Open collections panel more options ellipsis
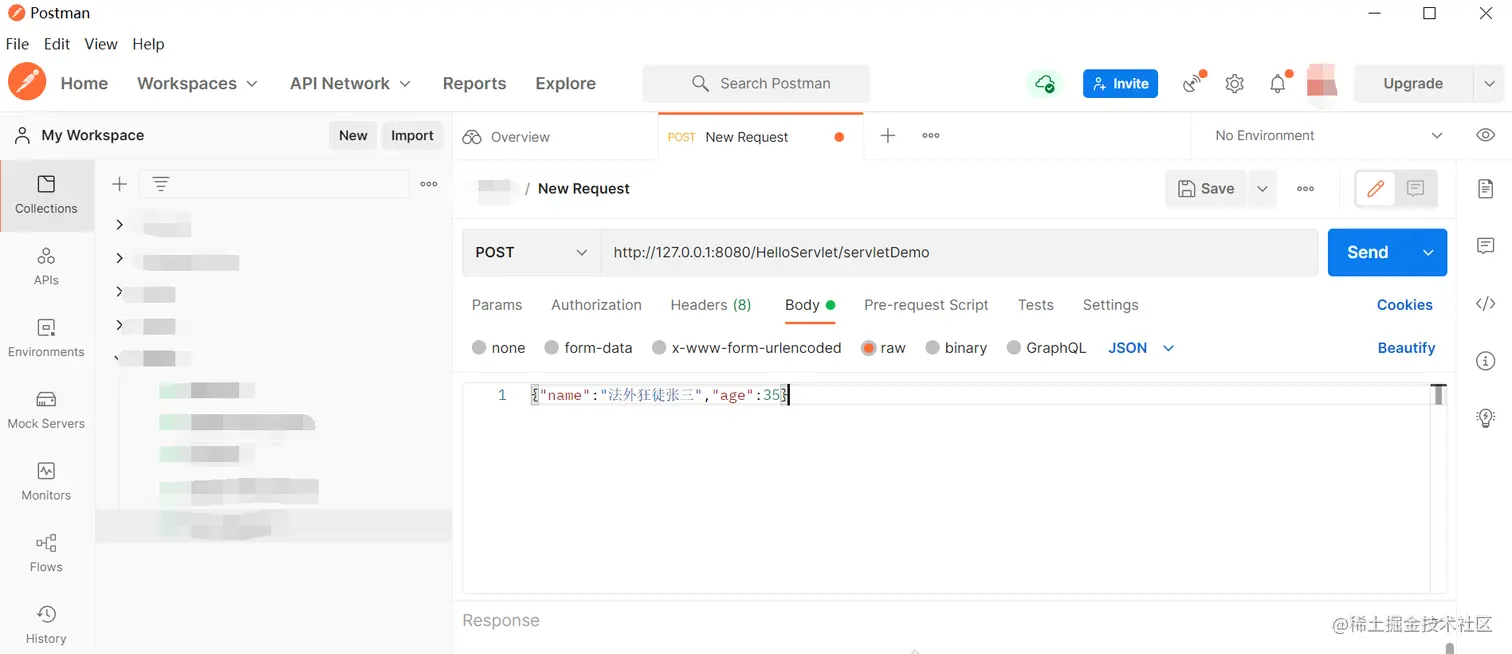1512x654 pixels. (429, 184)
